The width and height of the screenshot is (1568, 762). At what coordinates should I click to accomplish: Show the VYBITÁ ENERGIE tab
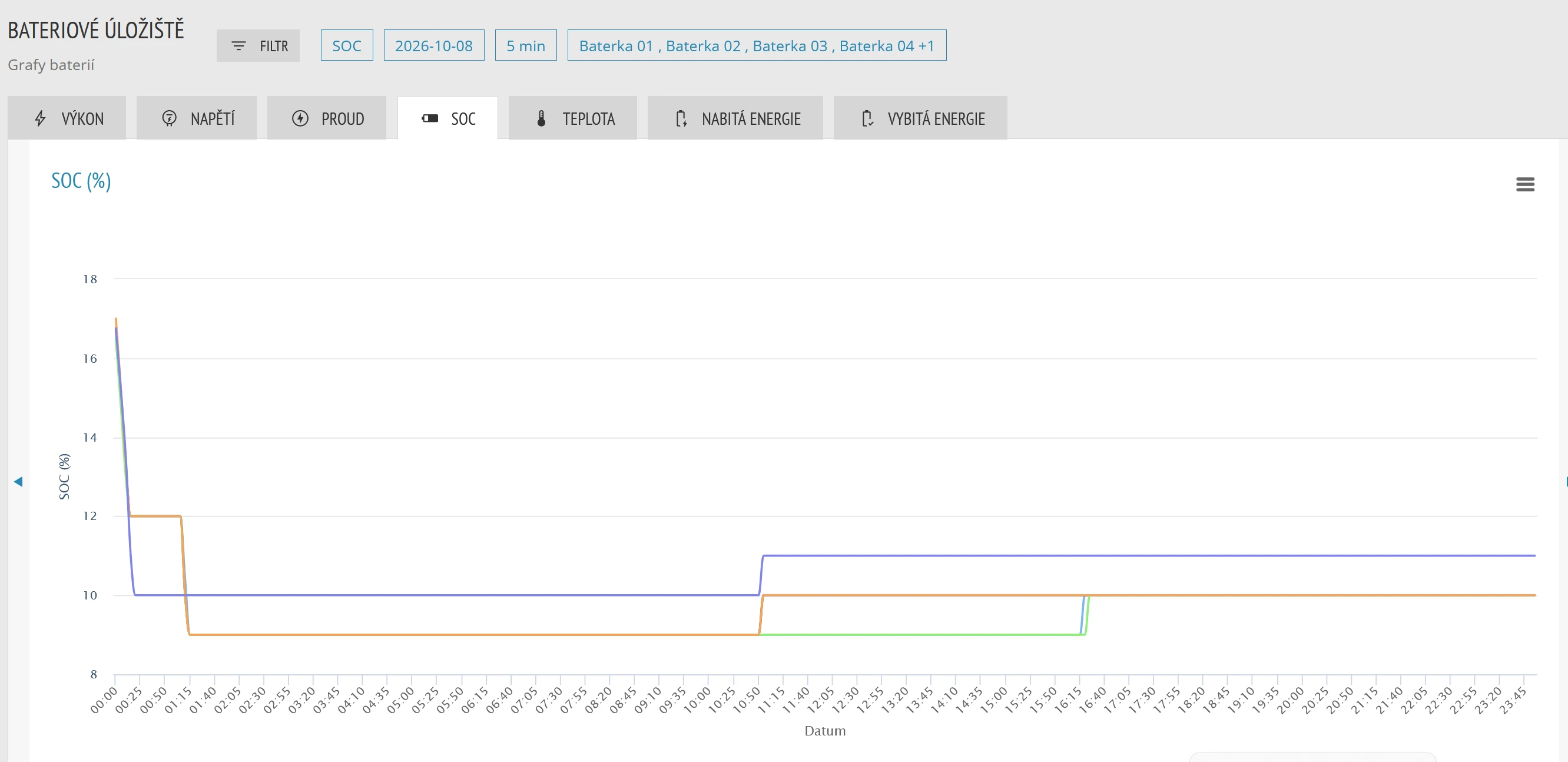point(920,117)
